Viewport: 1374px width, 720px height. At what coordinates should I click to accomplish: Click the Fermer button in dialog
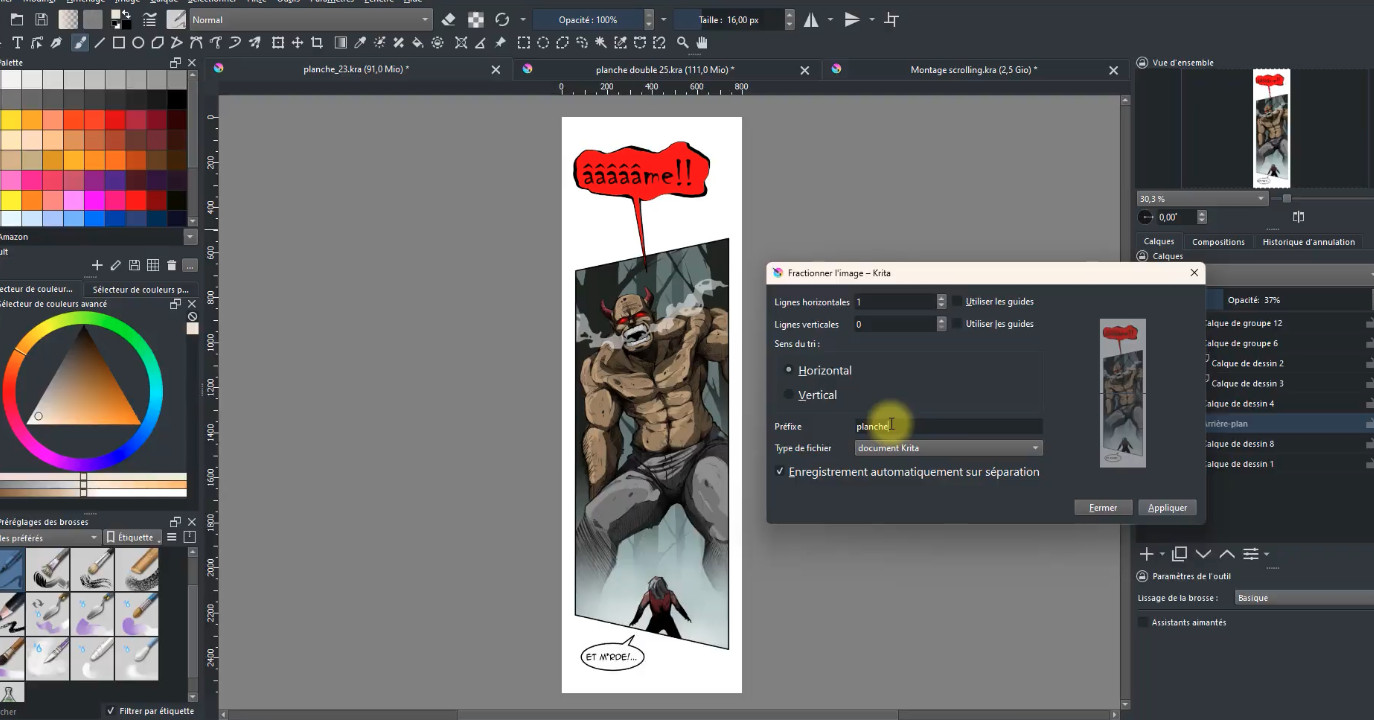[x=1103, y=508]
